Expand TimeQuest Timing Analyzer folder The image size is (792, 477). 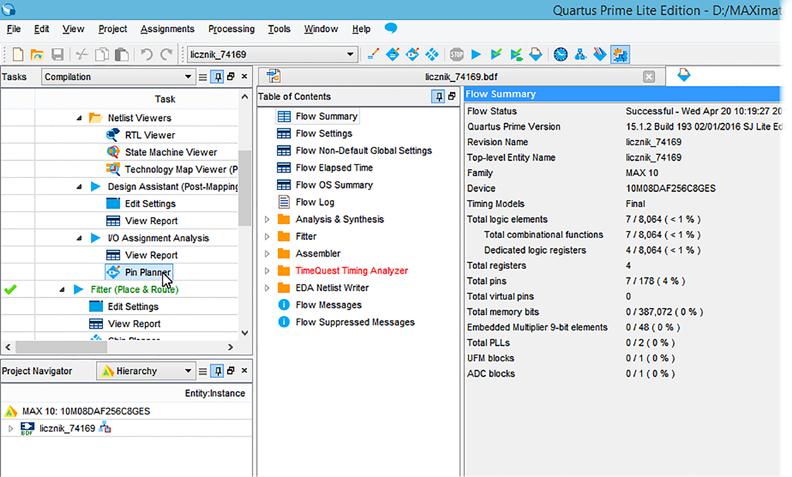[267, 271]
